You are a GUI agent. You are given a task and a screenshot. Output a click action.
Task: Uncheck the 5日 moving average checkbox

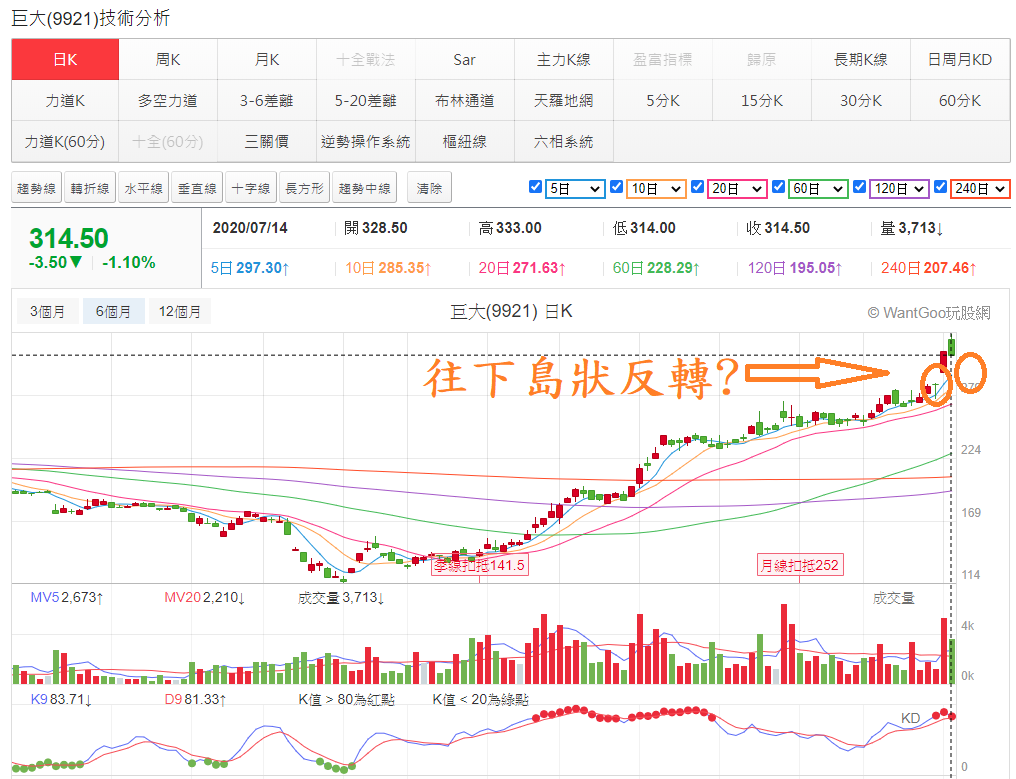point(535,187)
